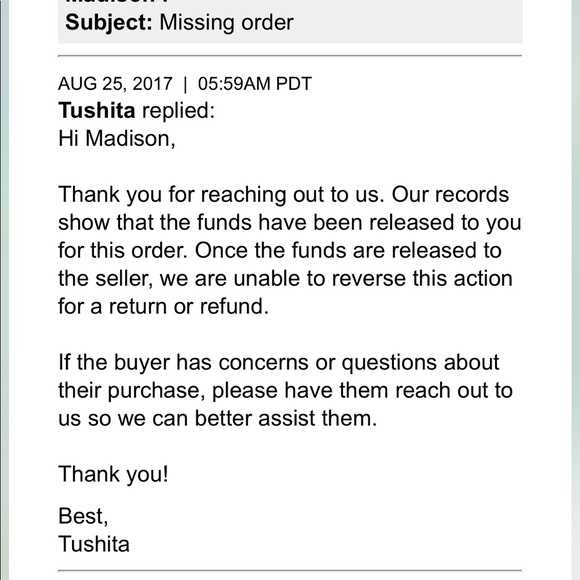Click the line "the seller, we are unable"
The width and height of the screenshot is (580, 580).
[285, 279]
